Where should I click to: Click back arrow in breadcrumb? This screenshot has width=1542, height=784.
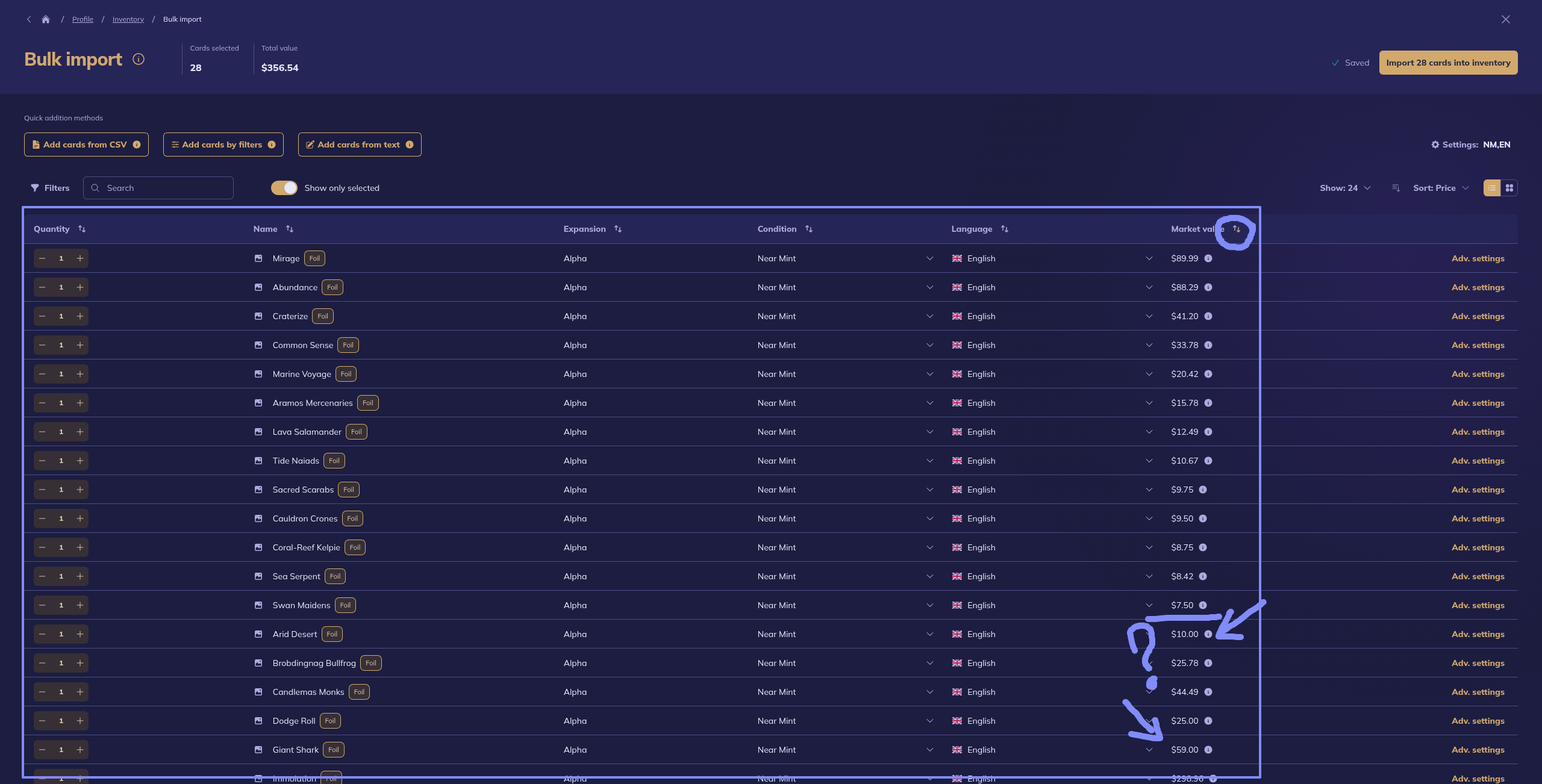[x=29, y=19]
